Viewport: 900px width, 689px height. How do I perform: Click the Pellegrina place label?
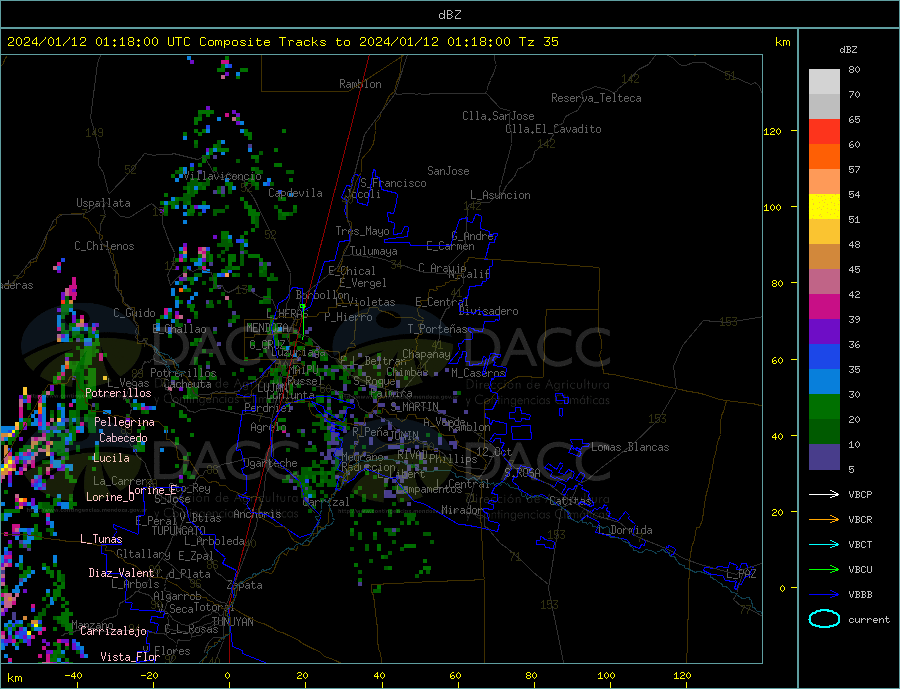point(125,422)
